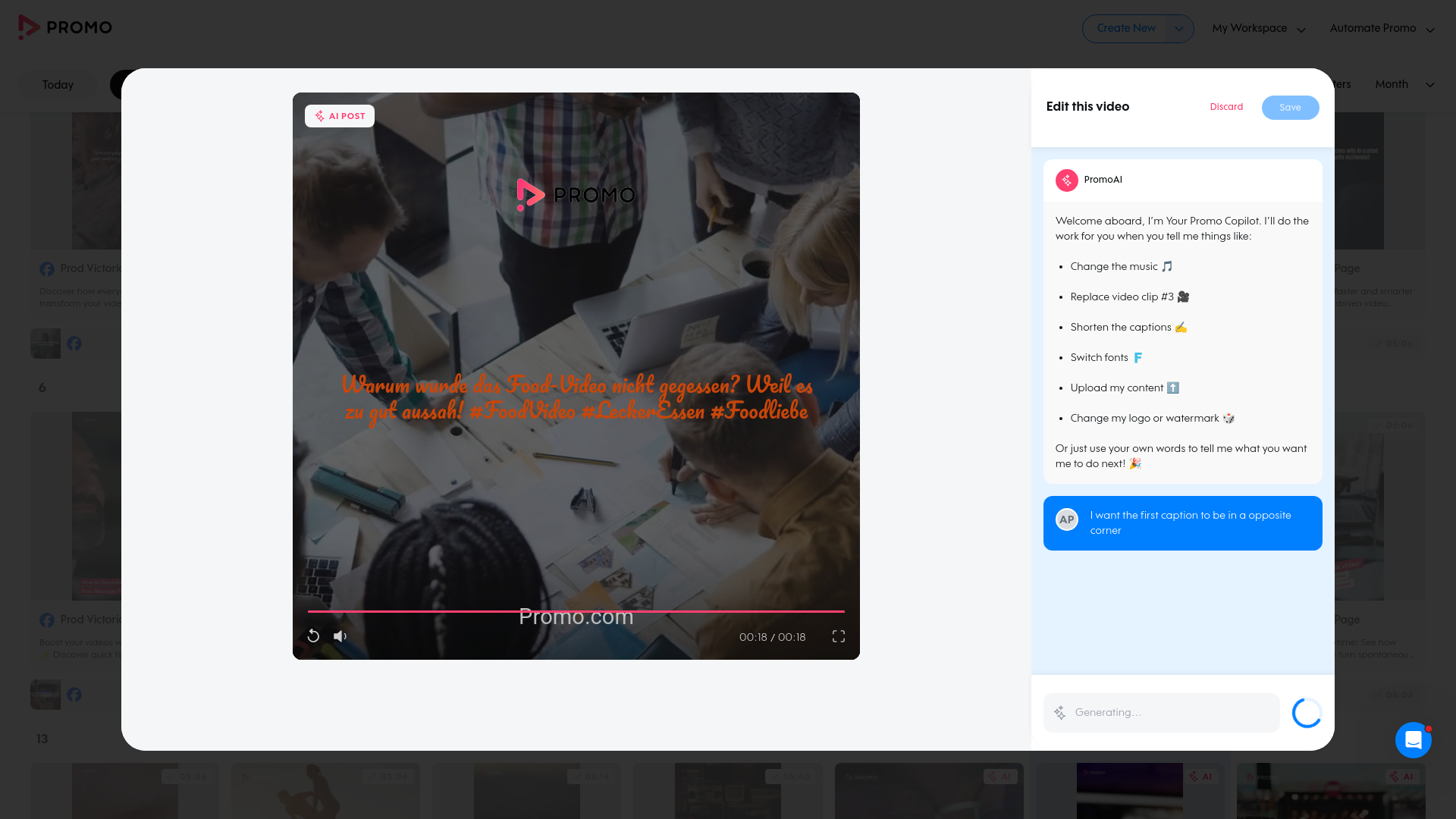Select 'Change my logo or watermark' suggestion
Viewport: 1456px width, 819px height.
point(1152,419)
